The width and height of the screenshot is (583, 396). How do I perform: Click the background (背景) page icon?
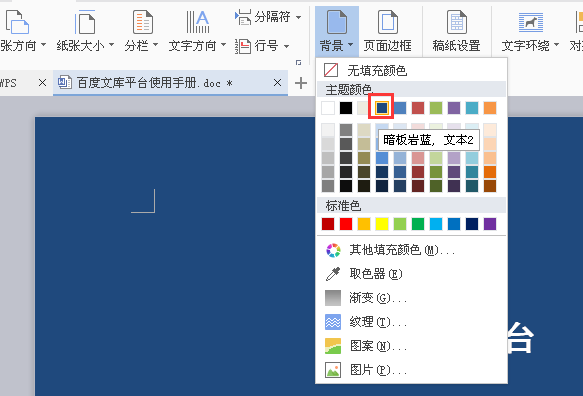[x=337, y=22]
